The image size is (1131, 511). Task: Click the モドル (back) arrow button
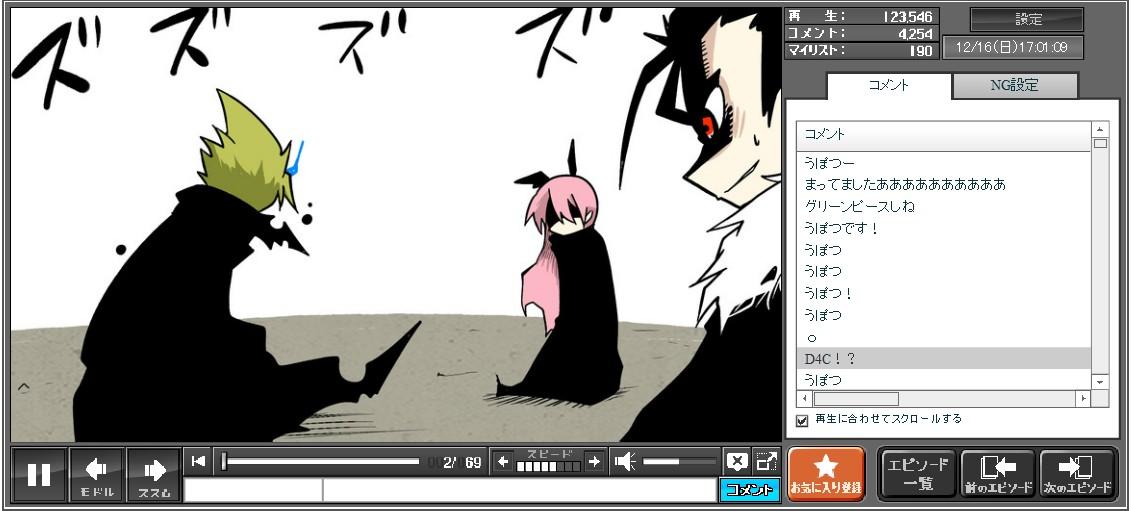(97, 474)
